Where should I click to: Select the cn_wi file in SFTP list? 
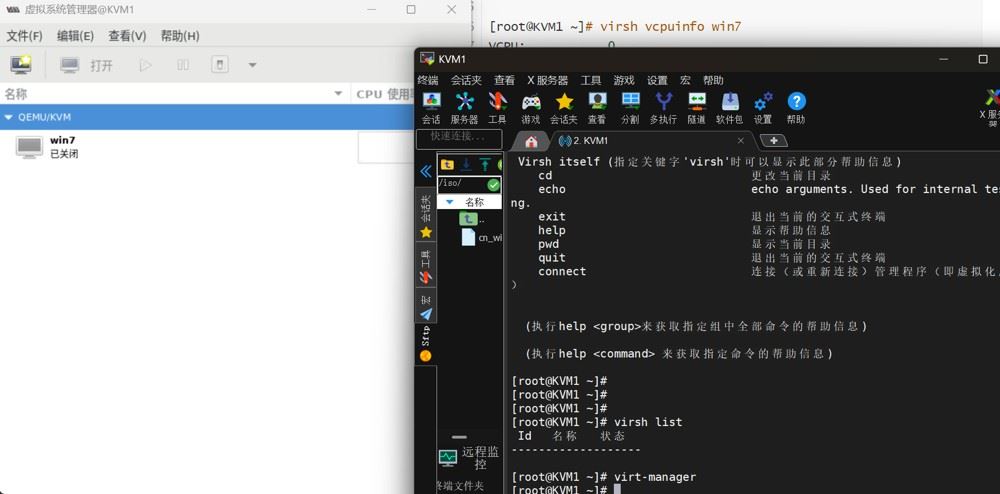481,237
